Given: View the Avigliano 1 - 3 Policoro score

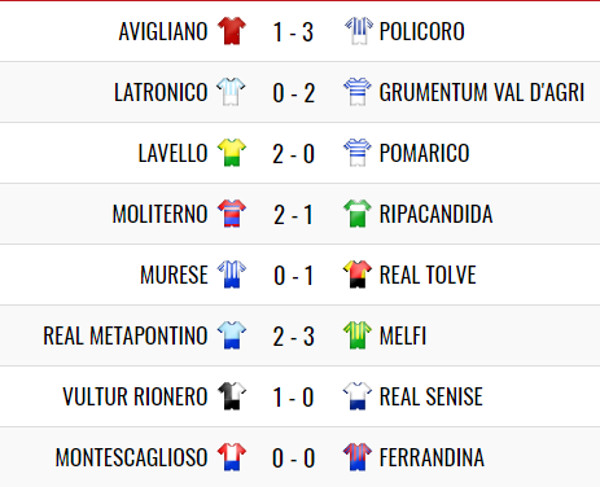Looking at the screenshot, I should pyautogui.click(x=293, y=31).
